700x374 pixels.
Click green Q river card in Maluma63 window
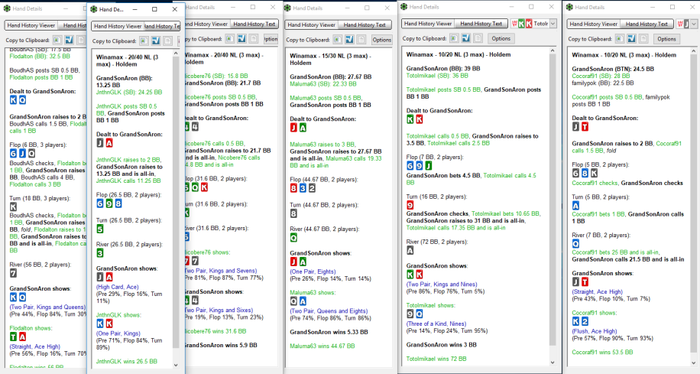[294, 238]
